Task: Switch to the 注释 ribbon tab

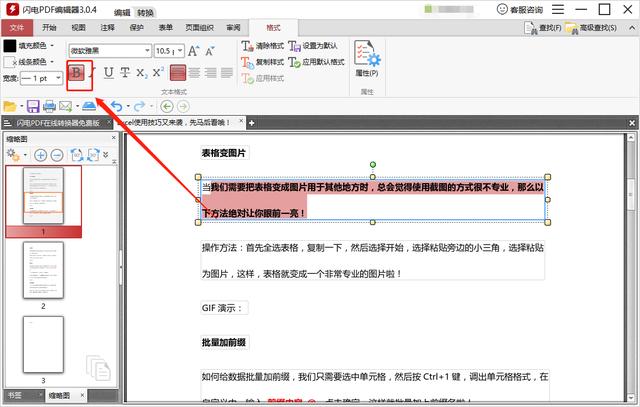Action: coord(107,28)
